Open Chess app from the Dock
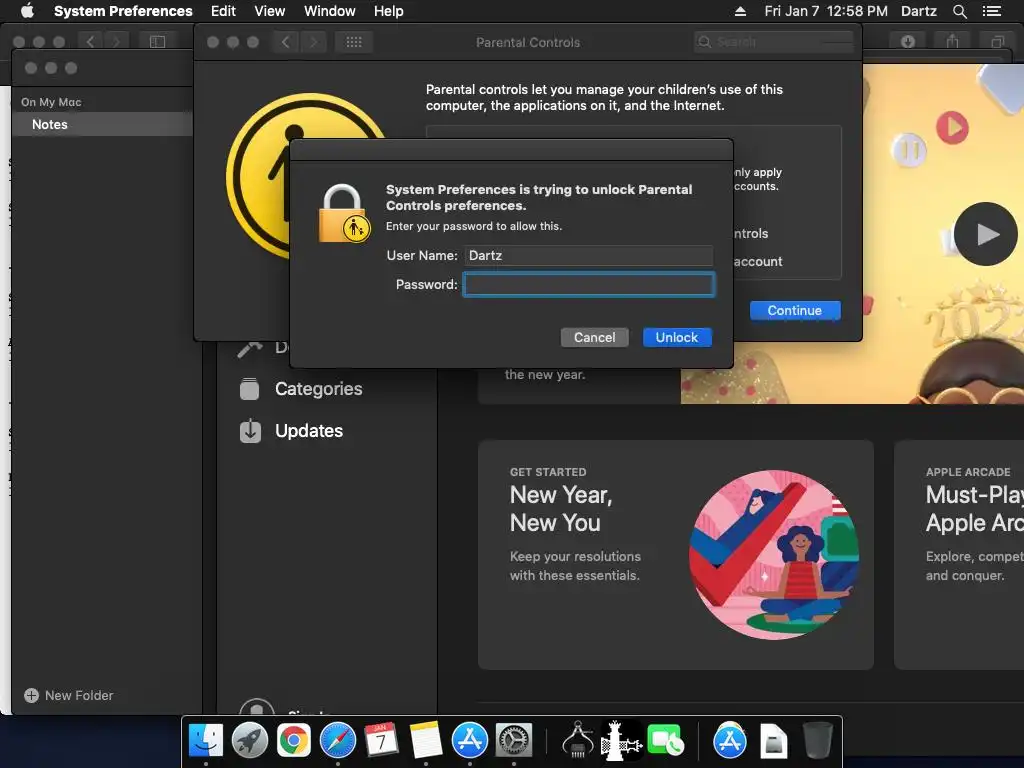Screen dimensions: 1024x768 (620, 740)
